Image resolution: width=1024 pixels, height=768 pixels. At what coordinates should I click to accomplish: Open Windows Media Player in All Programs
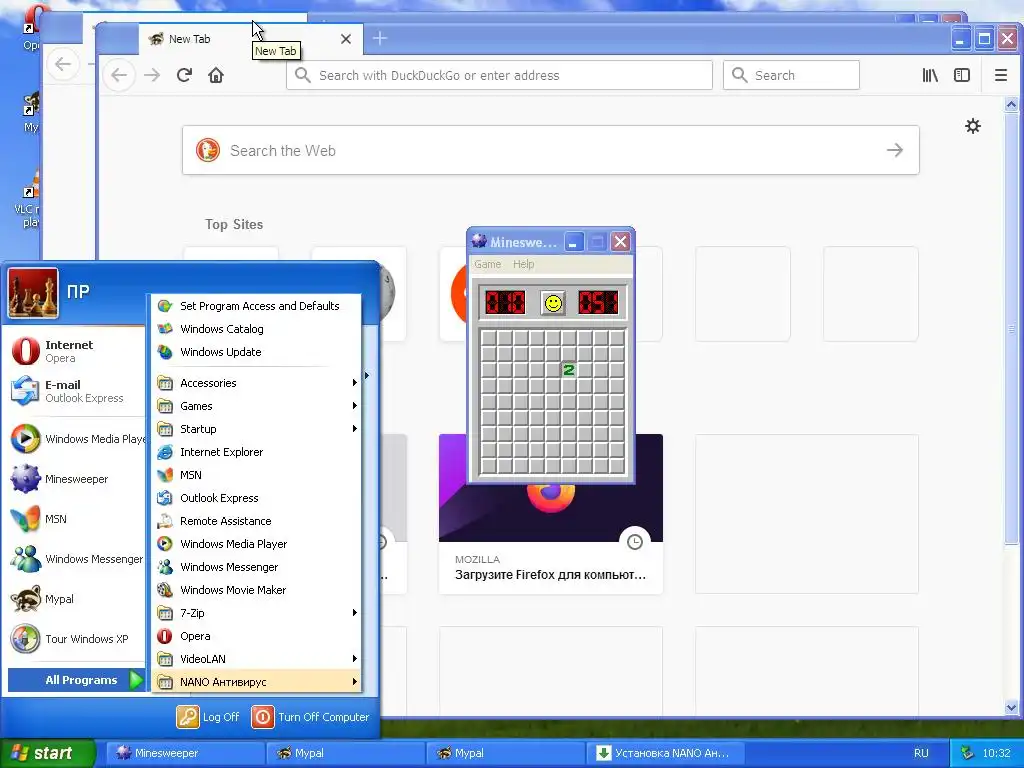pyautogui.click(x=257, y=544)
